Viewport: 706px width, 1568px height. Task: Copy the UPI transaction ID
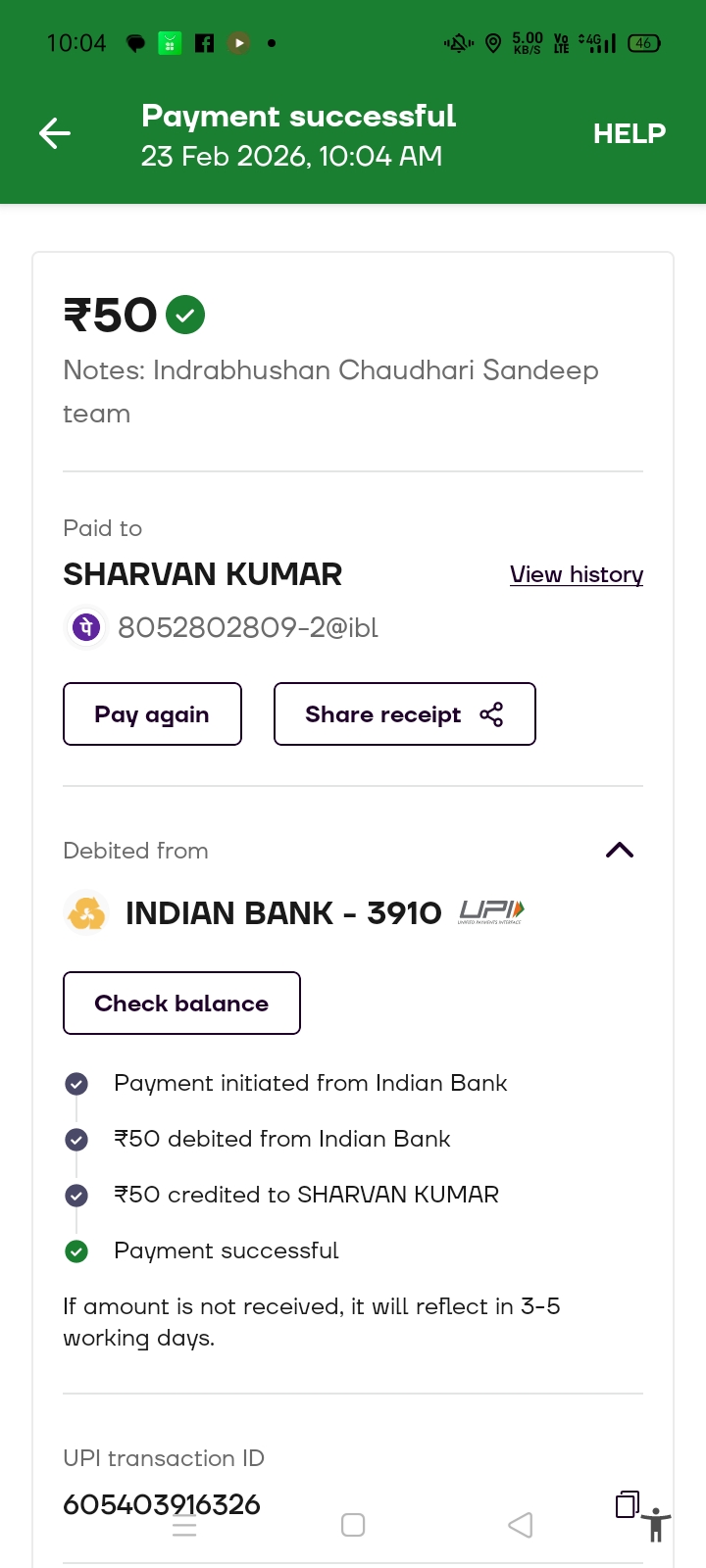click(x=627, y=1503)
